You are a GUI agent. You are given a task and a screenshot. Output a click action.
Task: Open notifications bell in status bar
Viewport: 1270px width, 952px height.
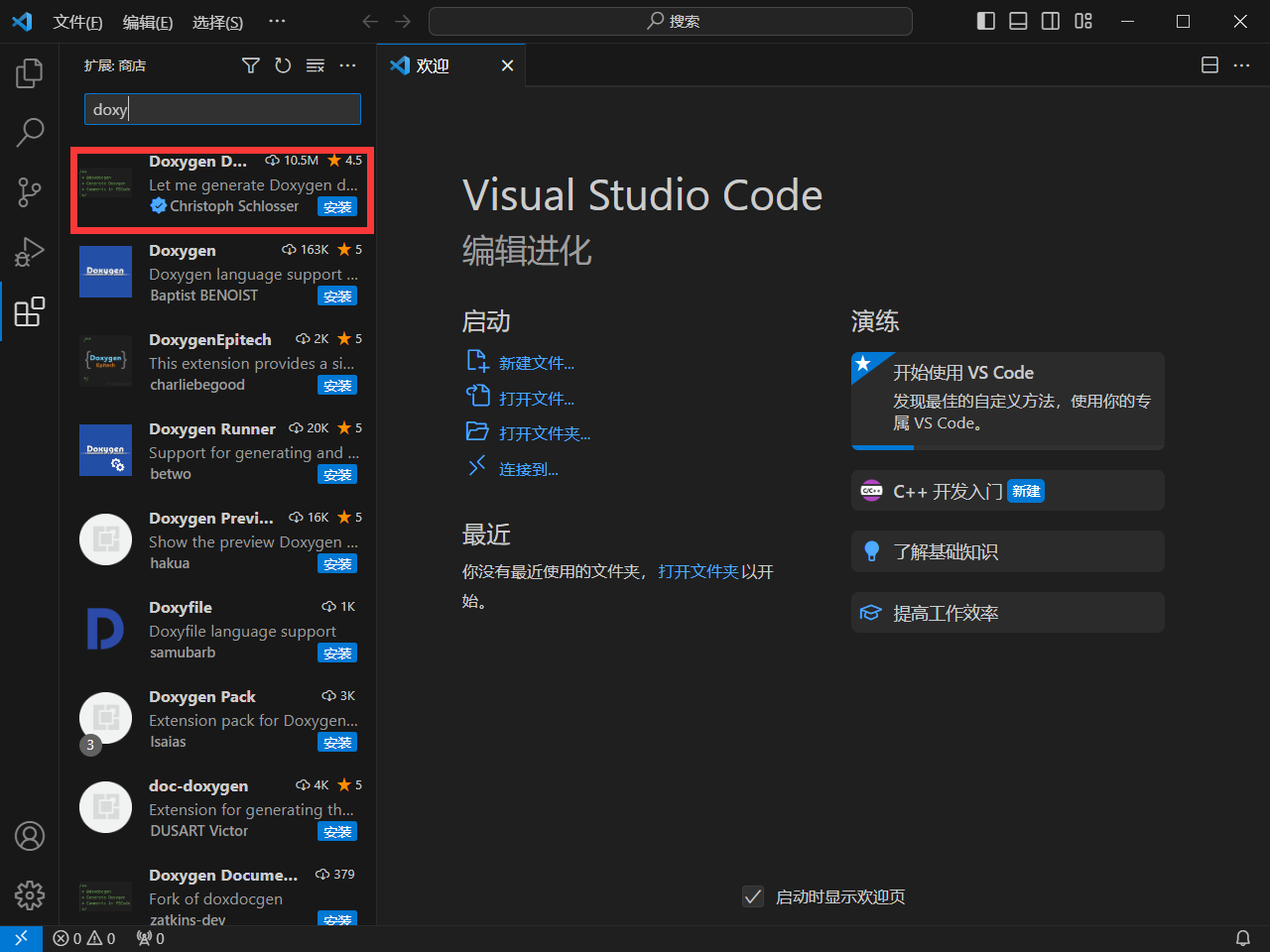pos(1242,938)
